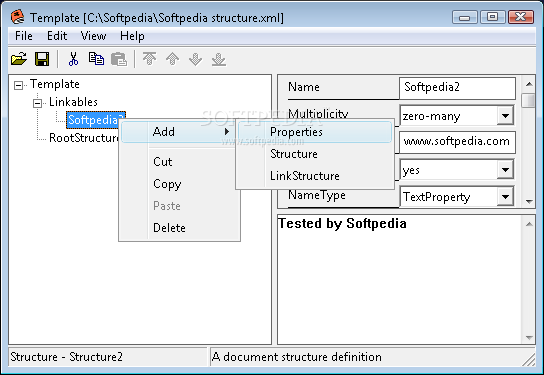
Task: Click the www.softpedia.com text field
Action: tap(457, 142)
